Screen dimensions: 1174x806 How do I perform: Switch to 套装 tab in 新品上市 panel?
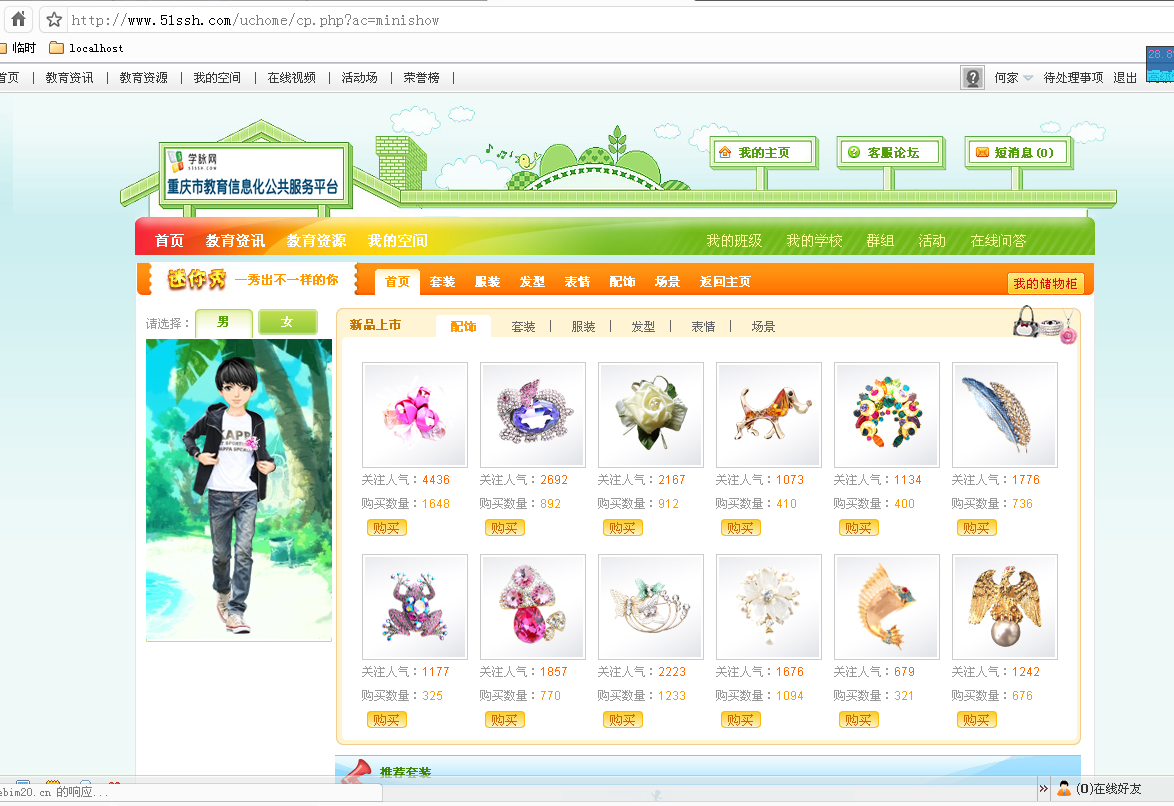pos(523,327)
